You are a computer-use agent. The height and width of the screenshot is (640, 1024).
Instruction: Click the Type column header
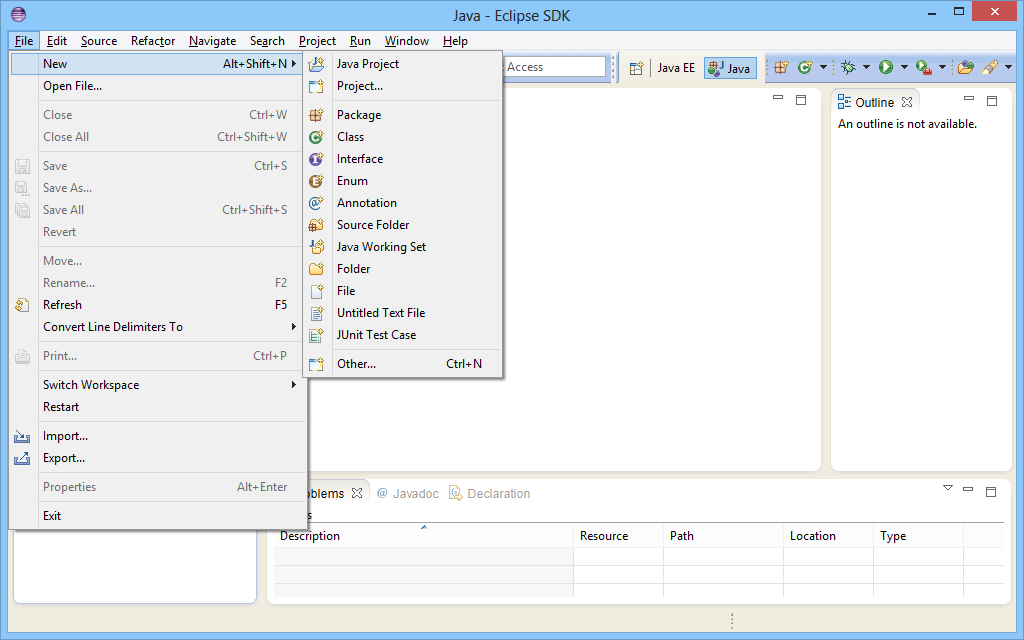tap(918, 536)
